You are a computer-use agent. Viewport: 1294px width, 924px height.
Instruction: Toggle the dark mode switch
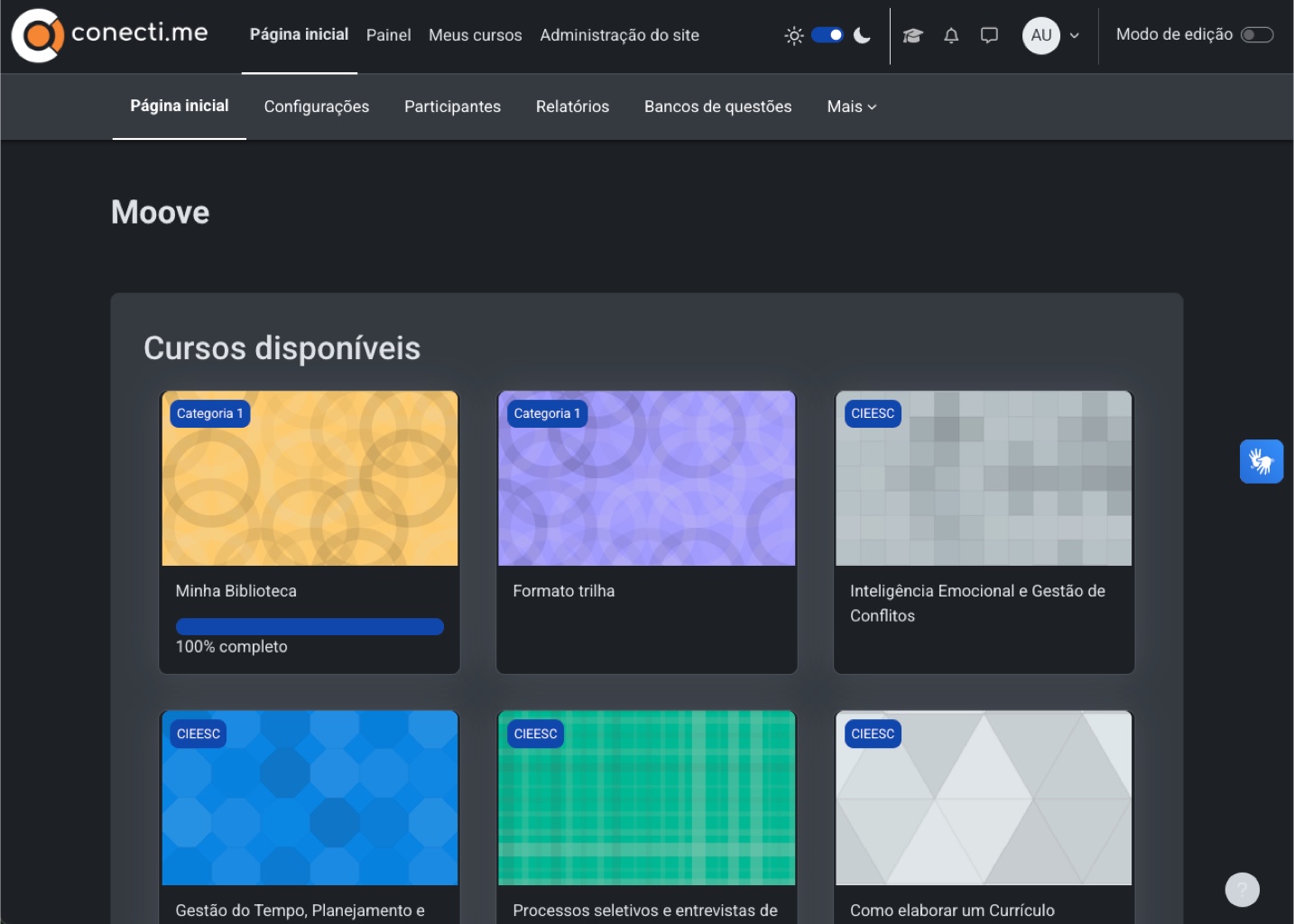click(827, 35)
